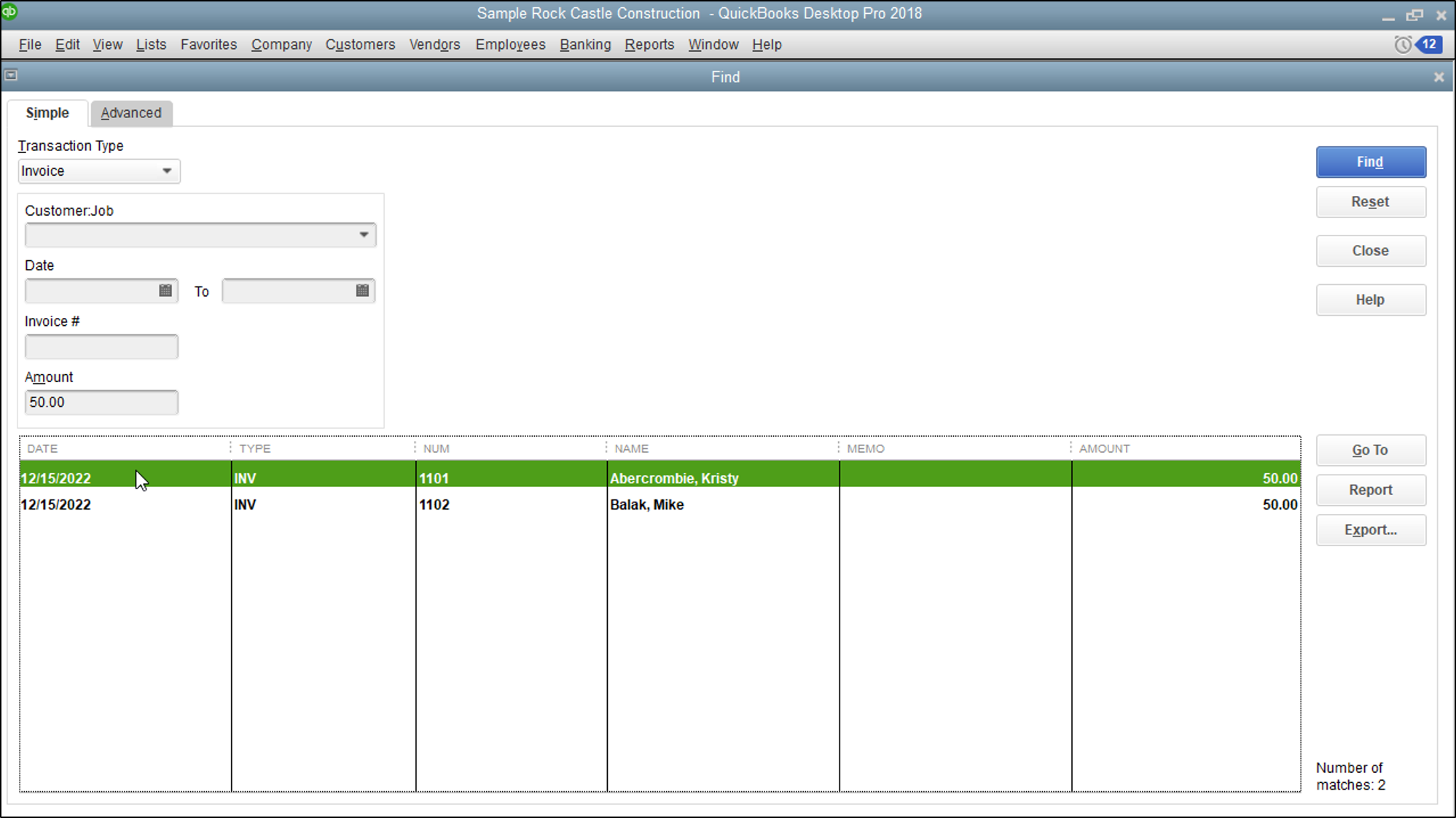The height and width of the screenshot is (818, 1456).
Task: Click the 50.00 amount in Abercrombie row
Action: [1186, 478]
